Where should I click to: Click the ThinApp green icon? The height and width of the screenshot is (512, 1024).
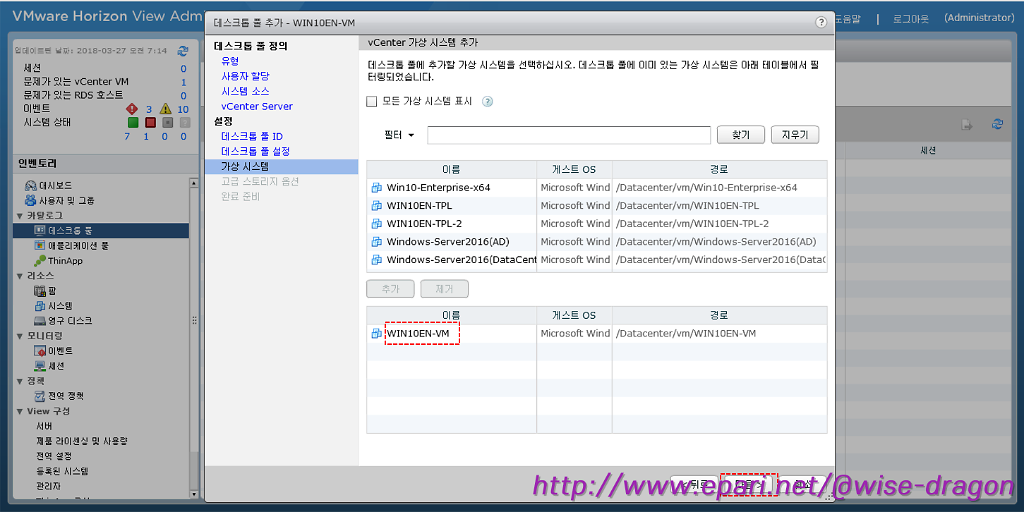pos(39,261)
